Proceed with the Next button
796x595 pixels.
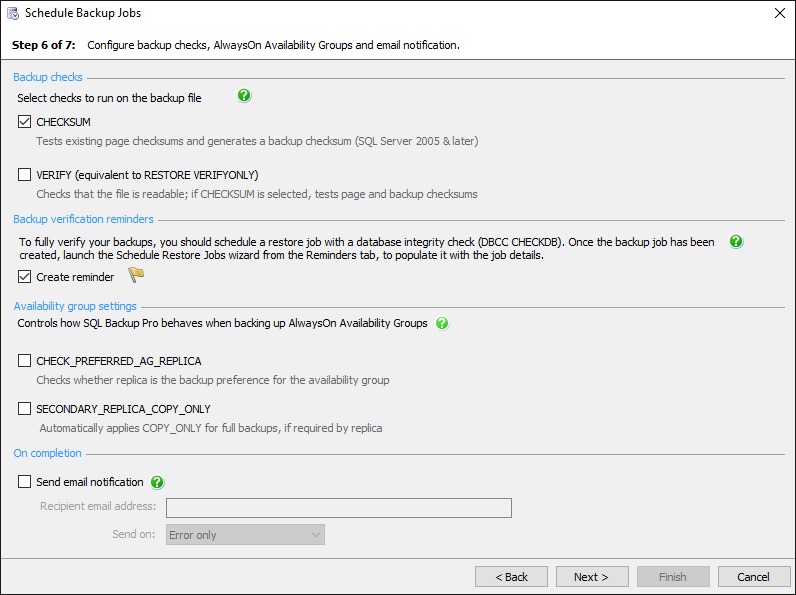592,577
